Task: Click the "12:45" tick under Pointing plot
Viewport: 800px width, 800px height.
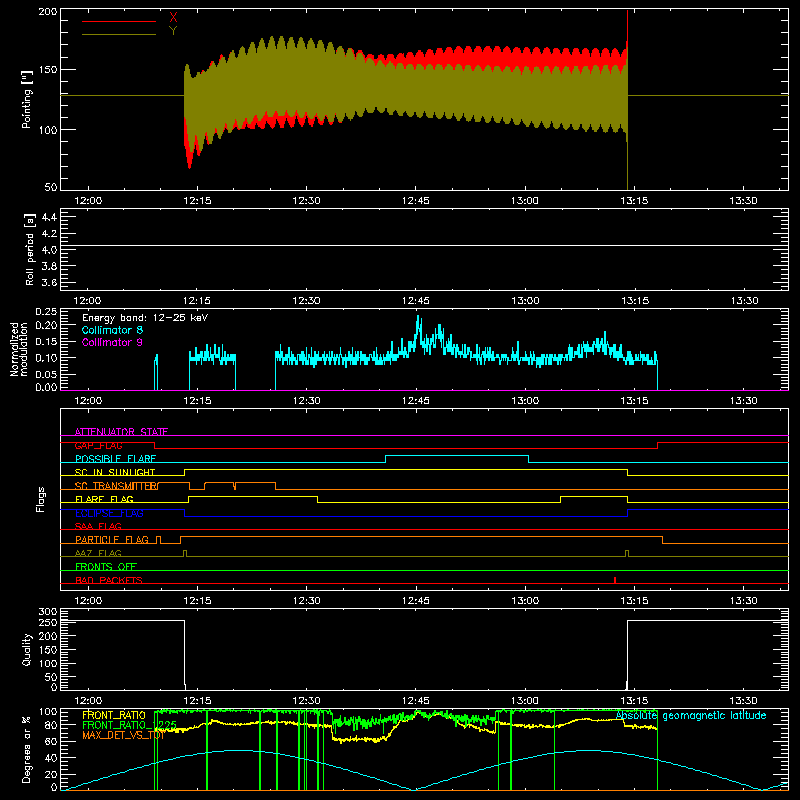Action: pos(415,201)
